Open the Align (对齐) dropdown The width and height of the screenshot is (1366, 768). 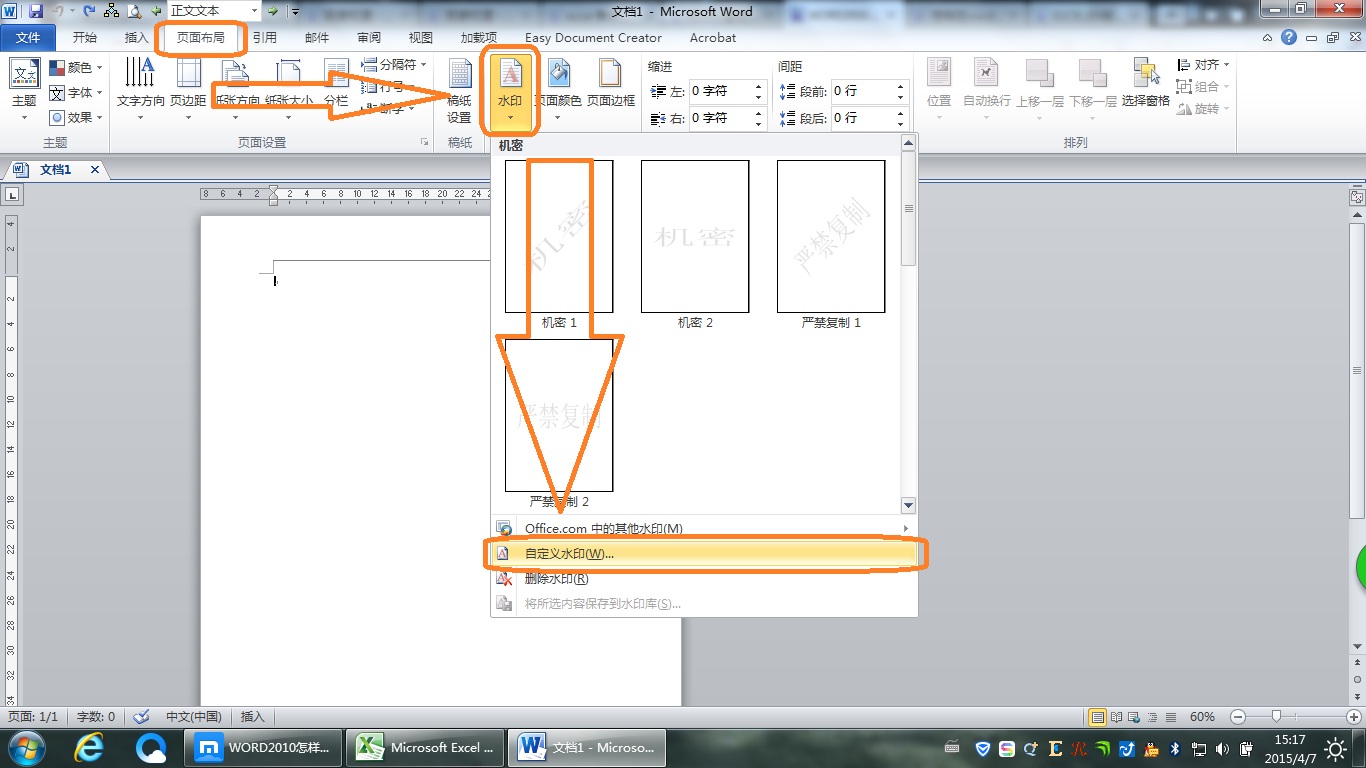click(1202, 65)
